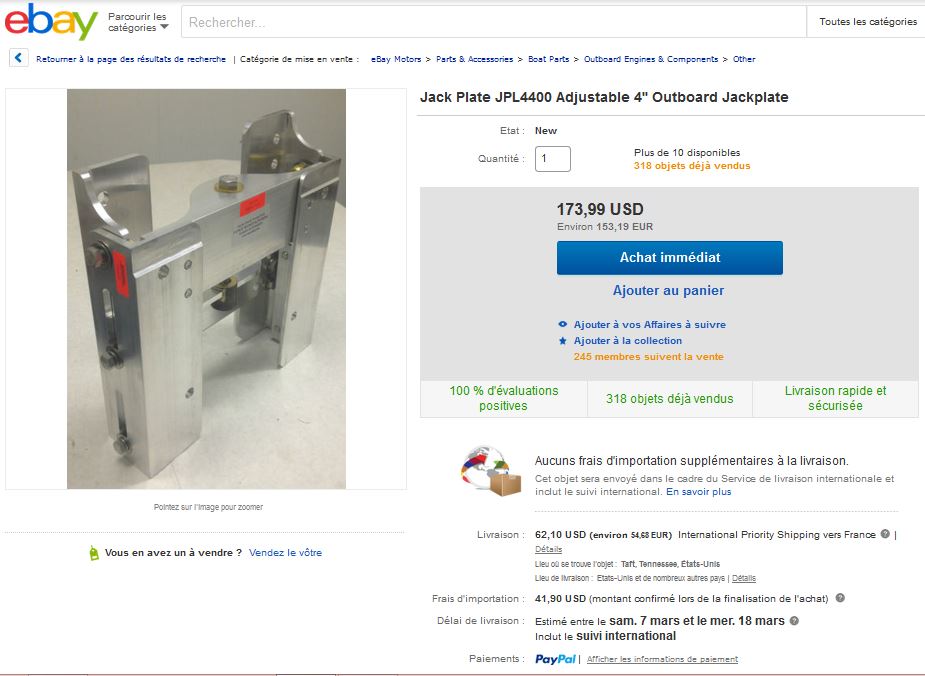Click the star icon for collection

[563, 341]
